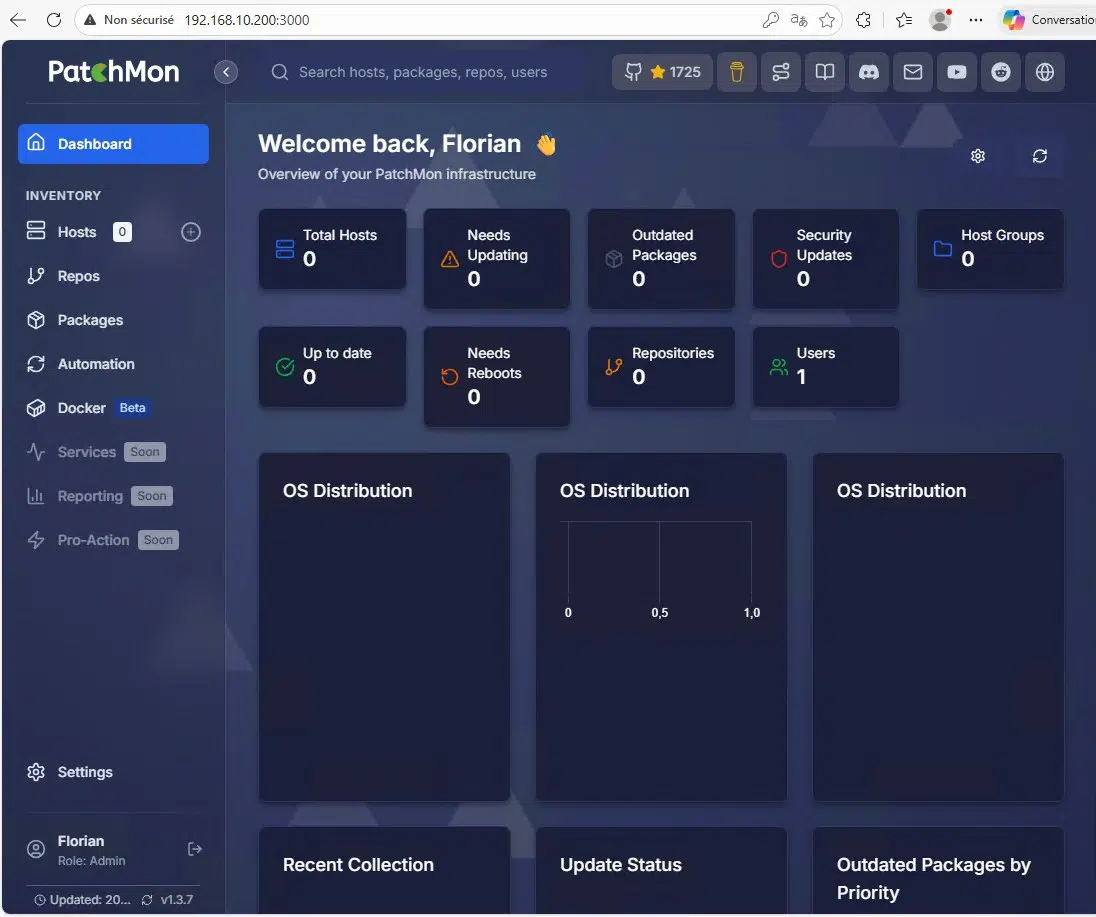Open the Security Updates stat card
Image resolution: width=1096 pixels, height=917 pixels.
point(825,258)
